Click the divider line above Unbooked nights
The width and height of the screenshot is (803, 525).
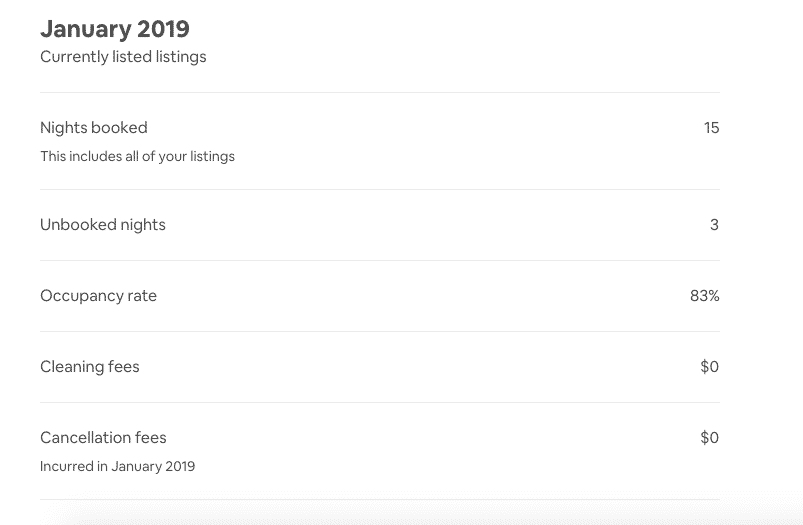[380, 190]
